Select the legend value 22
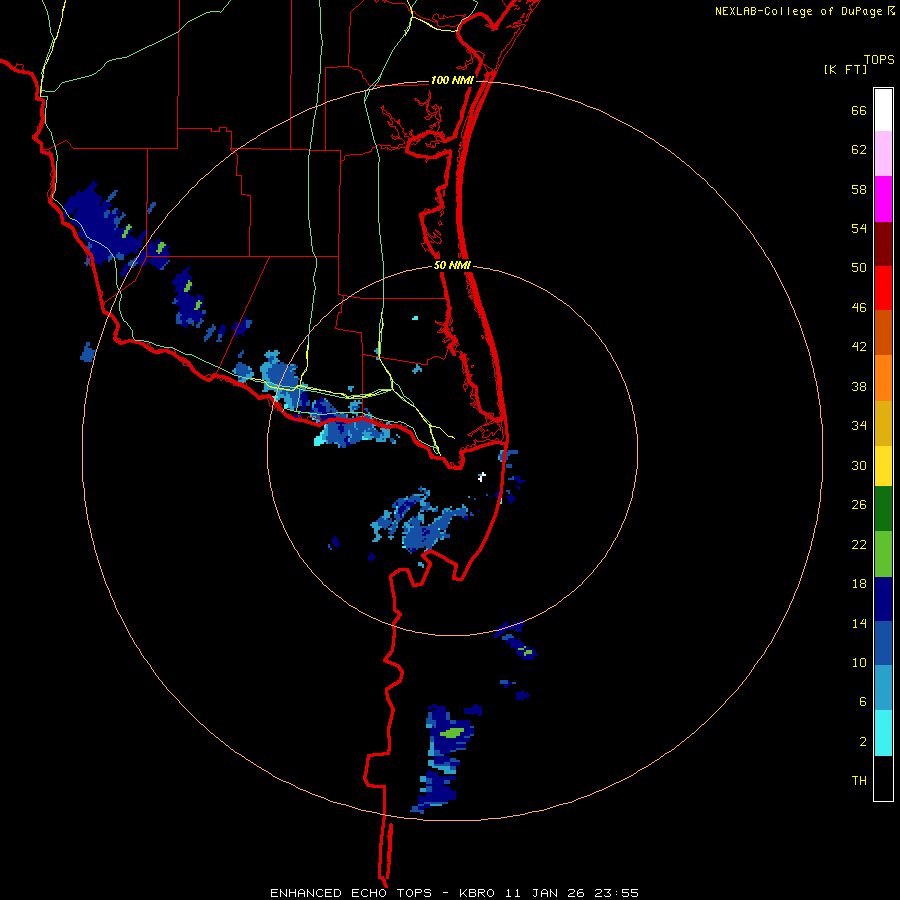The width and height of the screenshot is (900, 900). click(x=859, y=545)
